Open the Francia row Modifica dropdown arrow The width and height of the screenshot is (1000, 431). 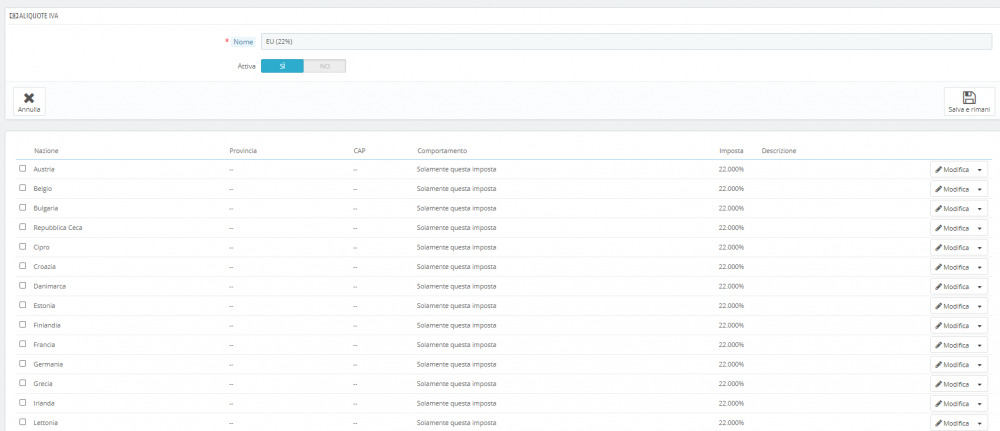tap(980, 346)
